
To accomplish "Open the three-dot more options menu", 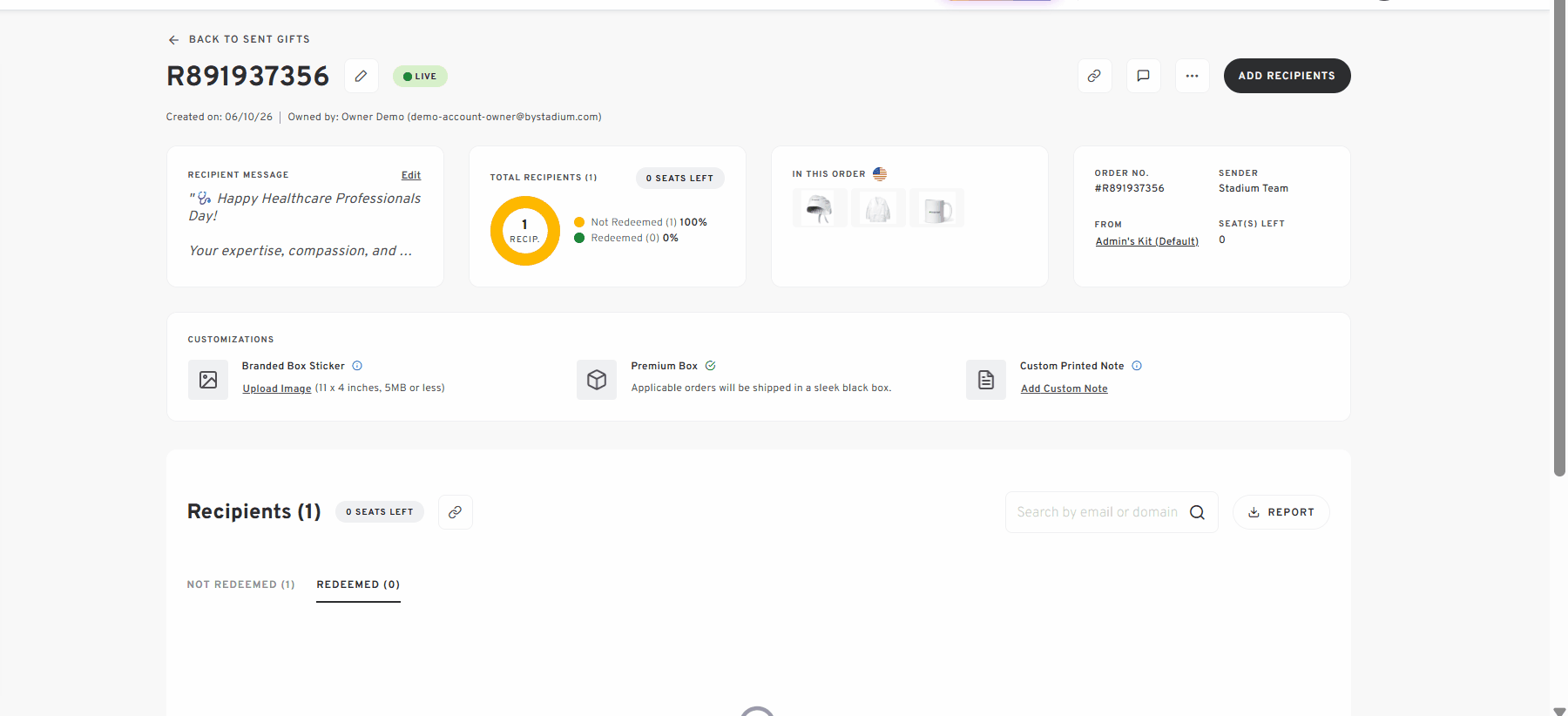I will (1192, 76).
